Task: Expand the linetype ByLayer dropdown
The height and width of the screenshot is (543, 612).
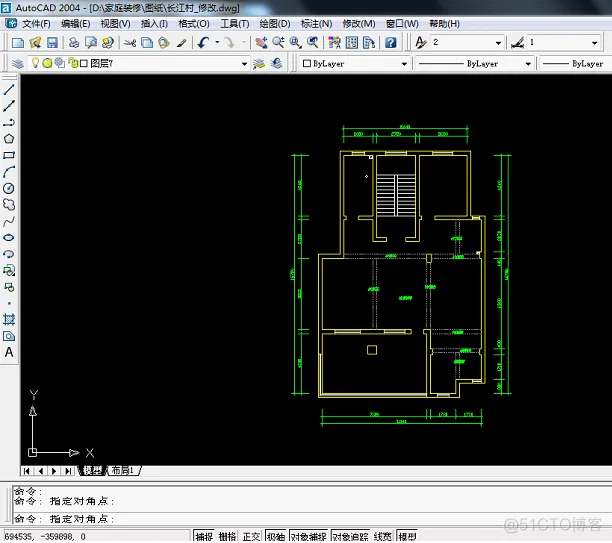Action: 528,63
